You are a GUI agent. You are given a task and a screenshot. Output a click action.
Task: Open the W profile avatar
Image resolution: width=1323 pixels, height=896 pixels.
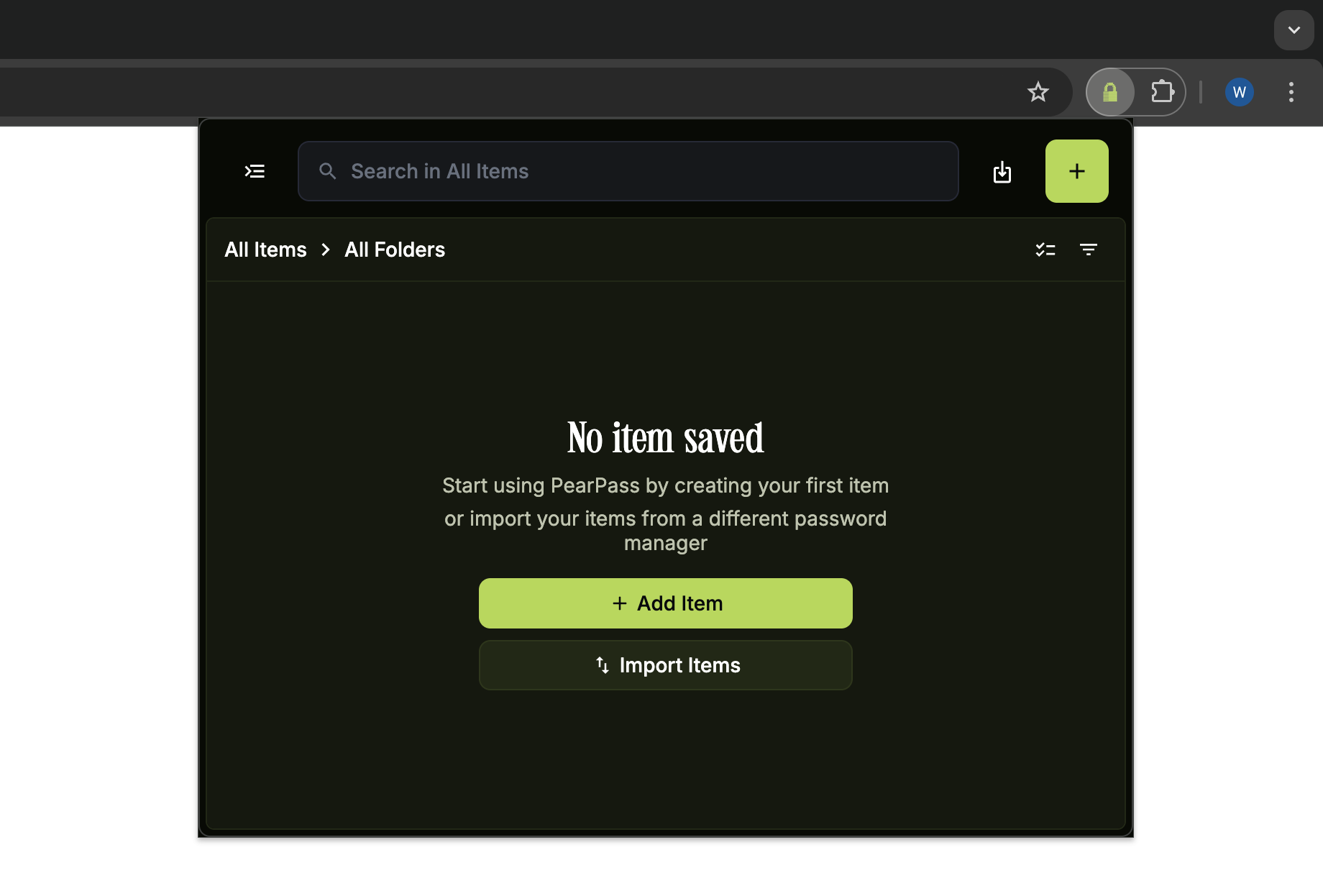(x=1239, y=92)
